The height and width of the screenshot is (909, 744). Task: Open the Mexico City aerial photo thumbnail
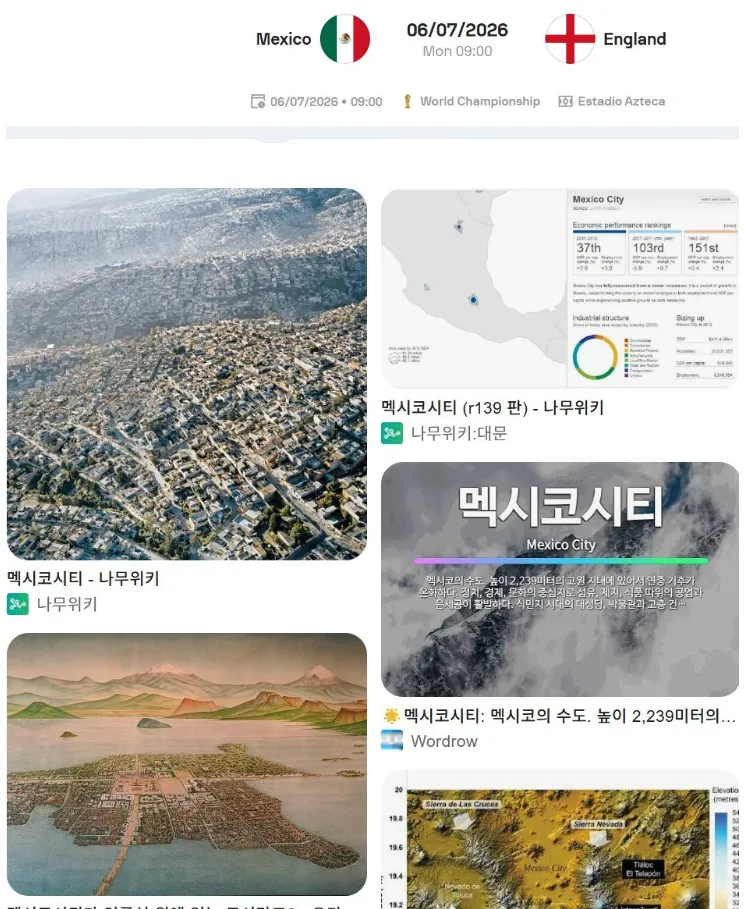(187, 374)
